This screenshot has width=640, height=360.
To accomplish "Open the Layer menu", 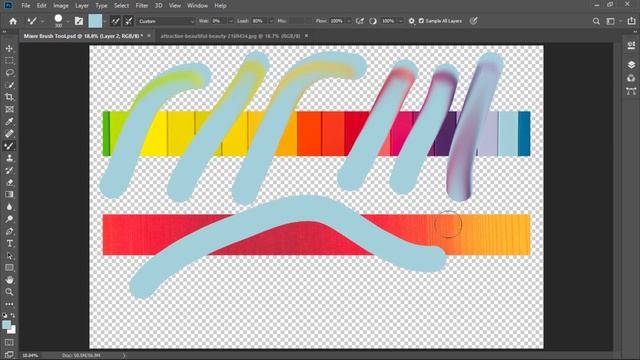I will [x=82, y=6].
